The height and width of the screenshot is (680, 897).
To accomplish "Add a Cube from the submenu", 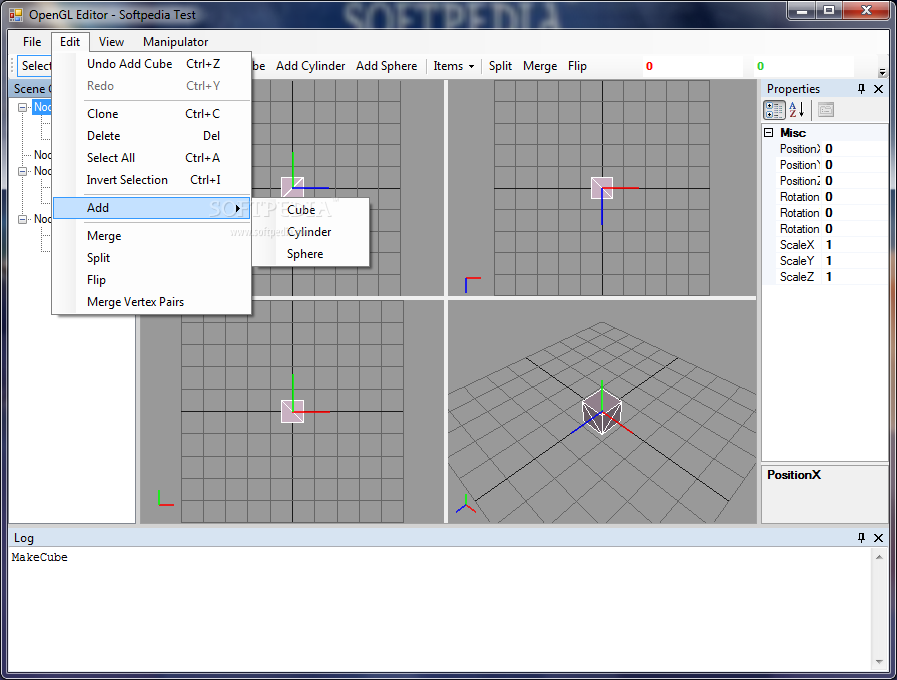I will click(311, 210).
